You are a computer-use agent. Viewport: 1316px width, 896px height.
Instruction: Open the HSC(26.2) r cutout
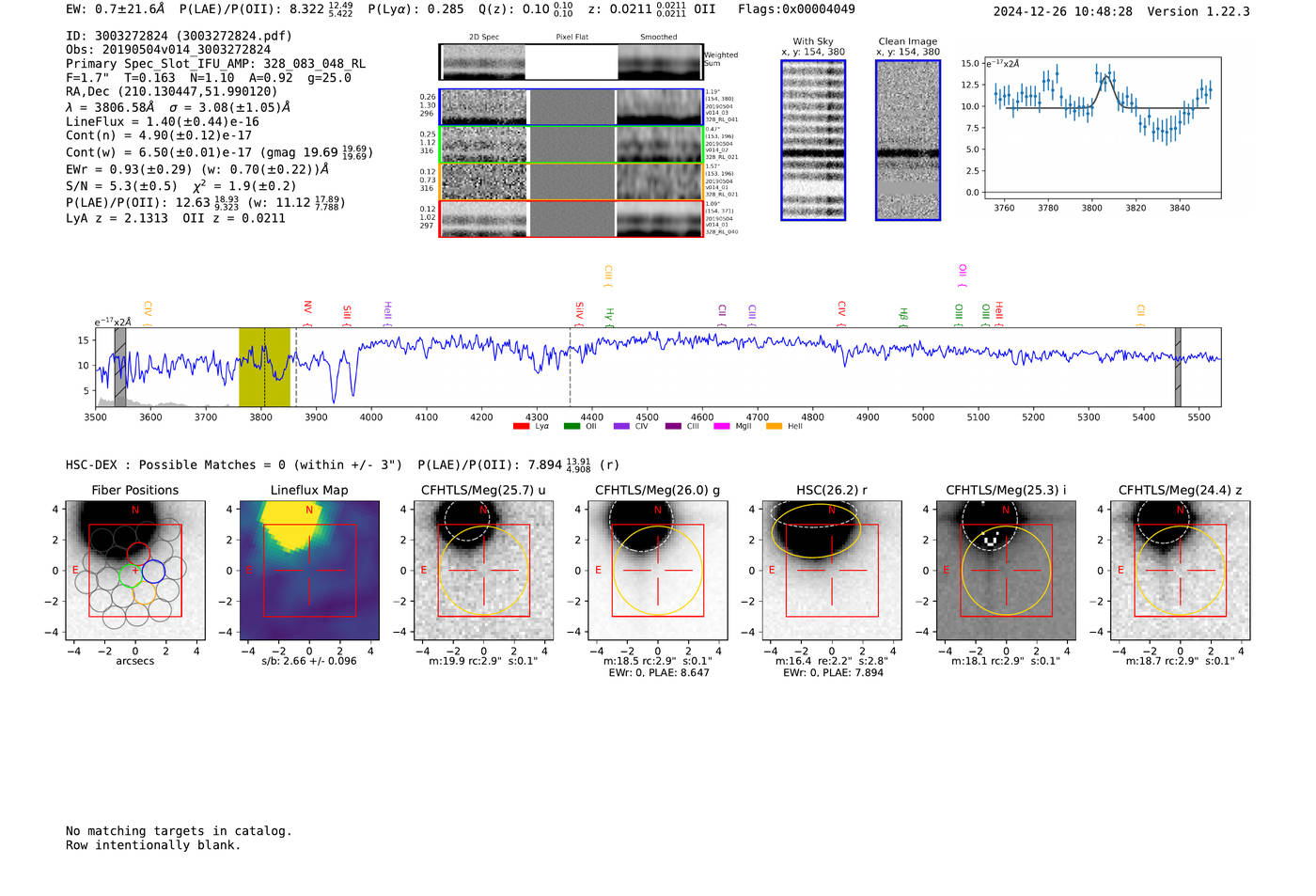point(832,570)
